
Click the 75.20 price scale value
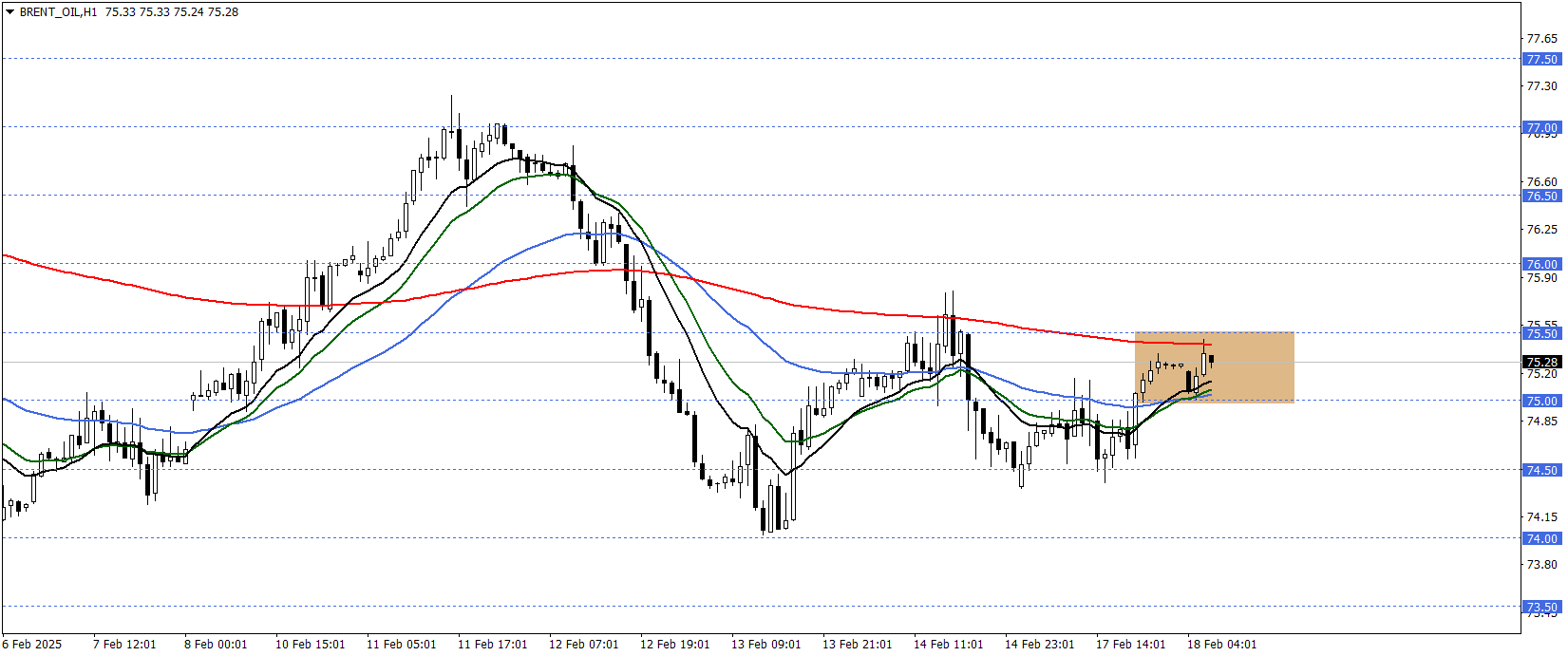[1541, 373]
